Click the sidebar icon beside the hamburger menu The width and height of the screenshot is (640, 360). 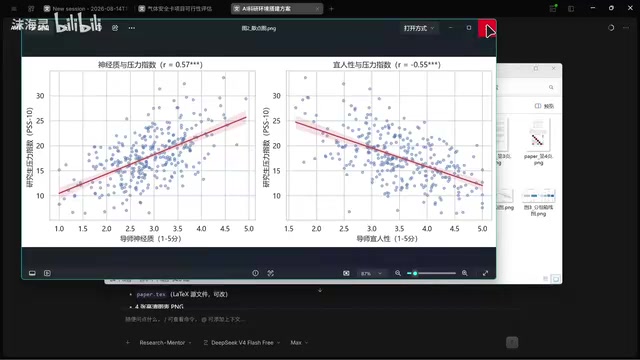click(x=31, y=9)
